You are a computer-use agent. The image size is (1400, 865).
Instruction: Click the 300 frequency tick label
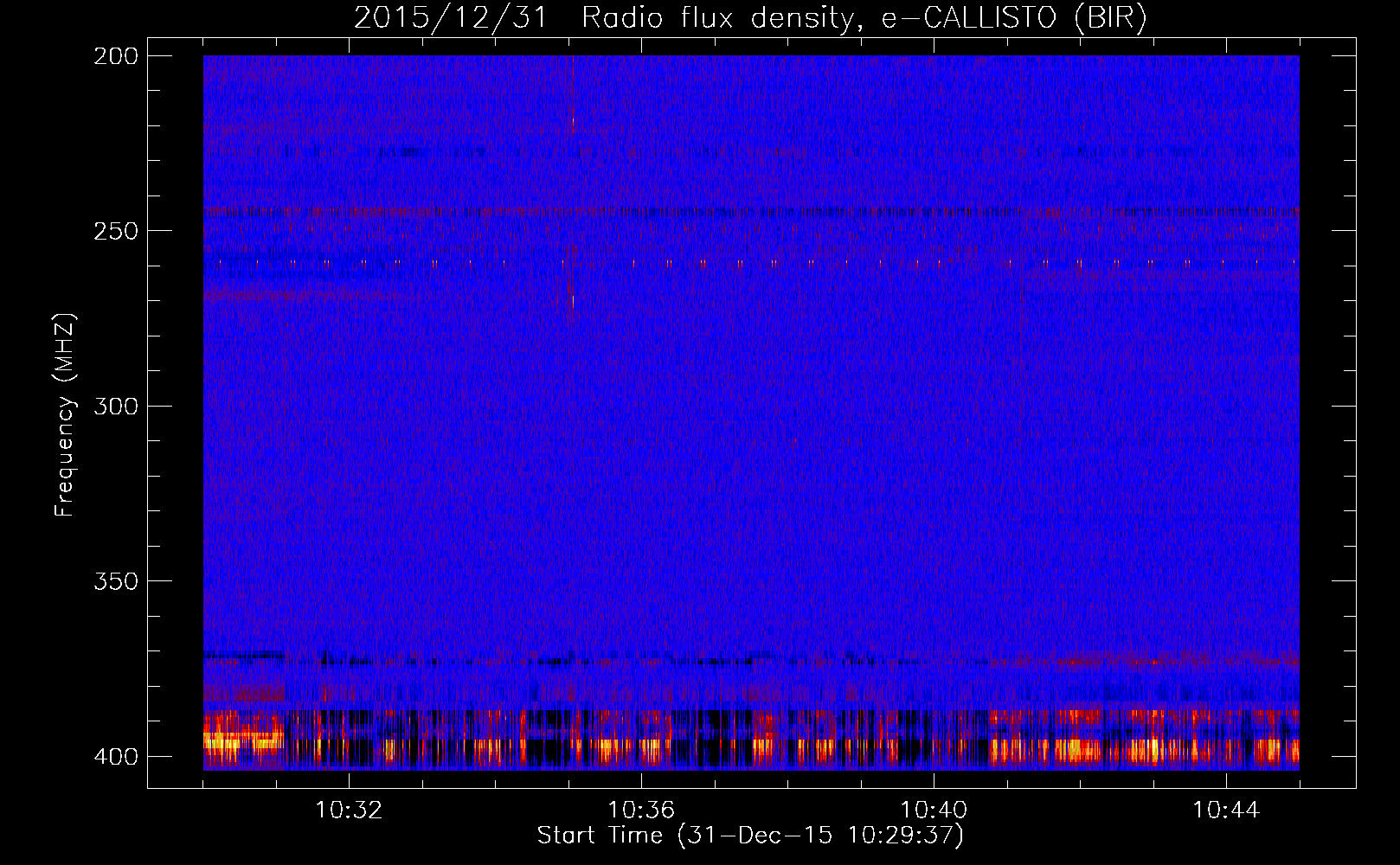click(x=115, y=407)
